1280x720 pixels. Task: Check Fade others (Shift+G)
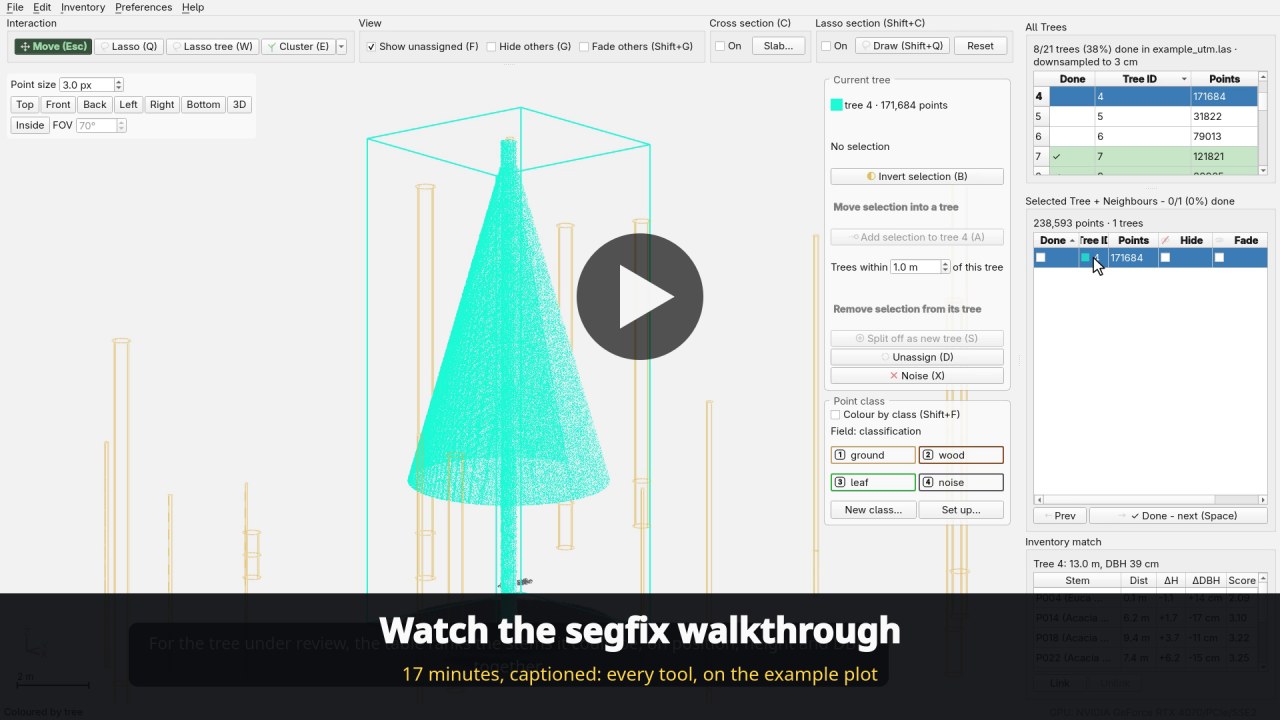[584, 46]
